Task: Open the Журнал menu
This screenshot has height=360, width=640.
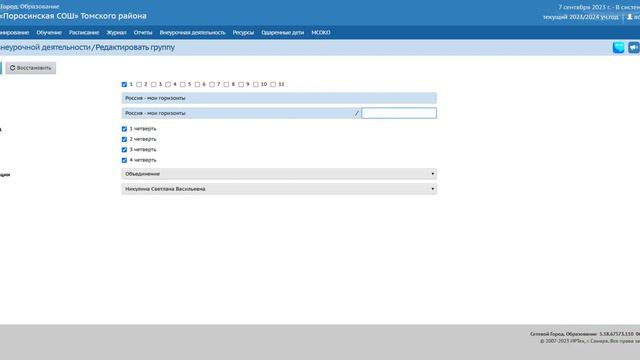Action: click(x=116, y=33)
